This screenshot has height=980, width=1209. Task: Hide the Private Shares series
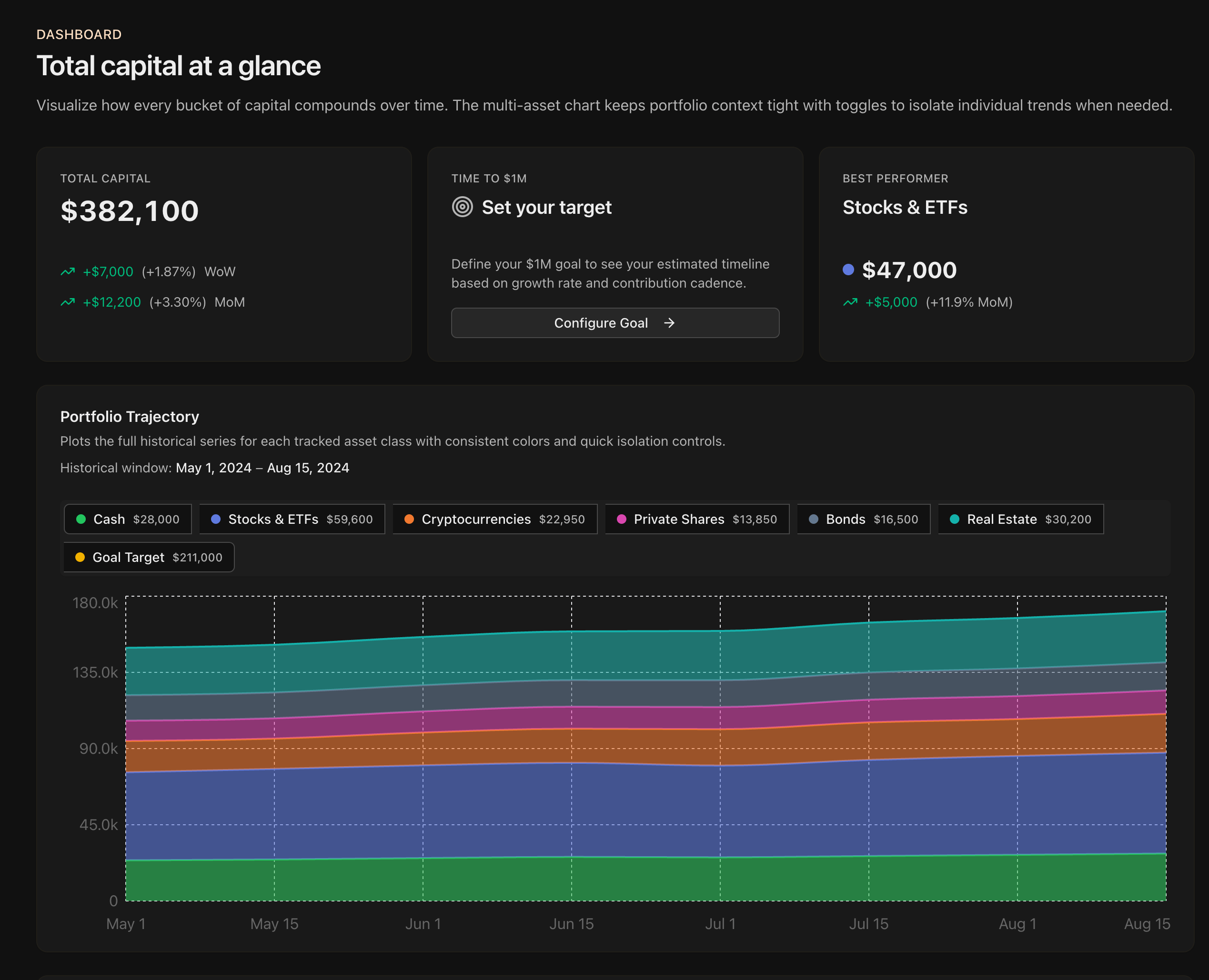point(697,519)
